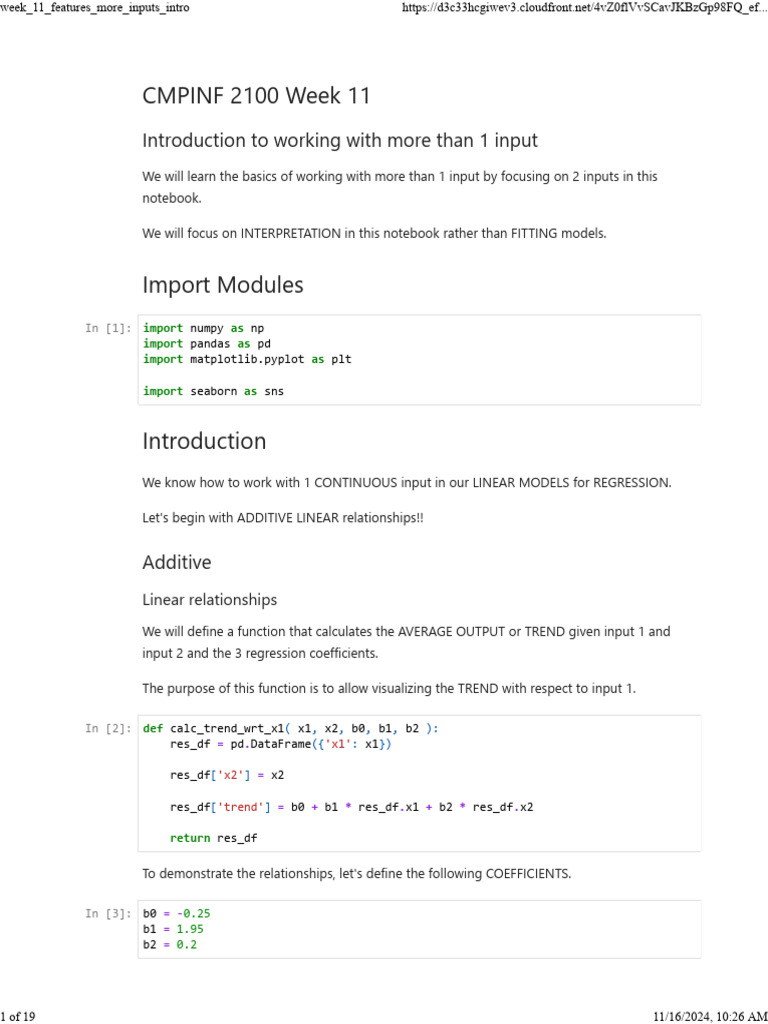Viewport: 768px width, 1024px height.
Task: Click the paragraph about INTERPRETATION rather than FITTING
Action: point(374,233)
